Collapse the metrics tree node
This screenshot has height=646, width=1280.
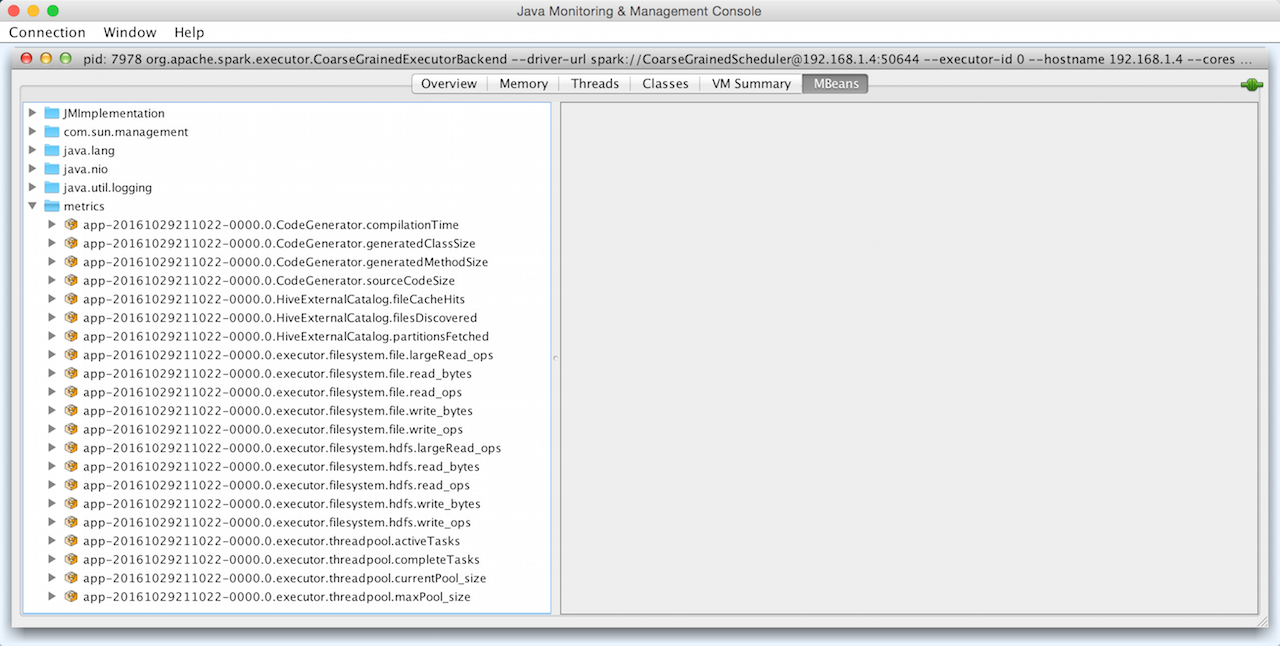33,206
